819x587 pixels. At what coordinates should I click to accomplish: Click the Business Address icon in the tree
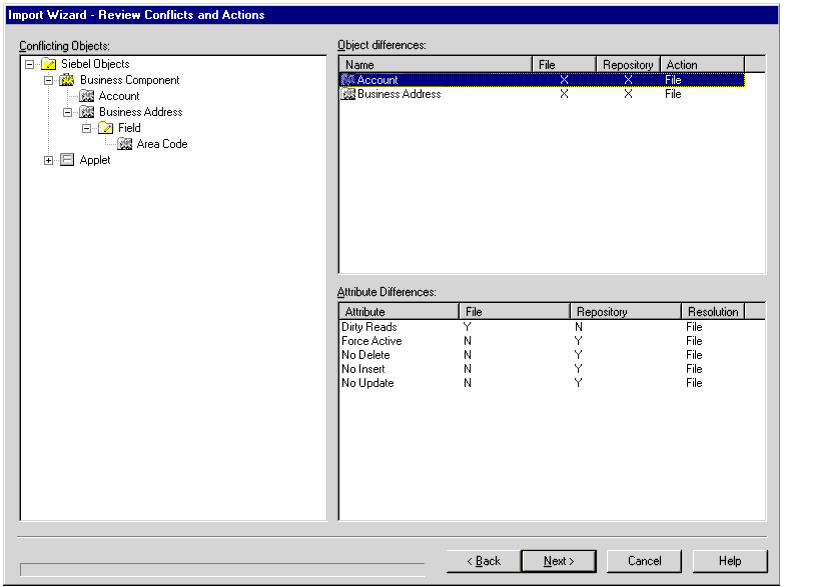[x=86, y=112]
